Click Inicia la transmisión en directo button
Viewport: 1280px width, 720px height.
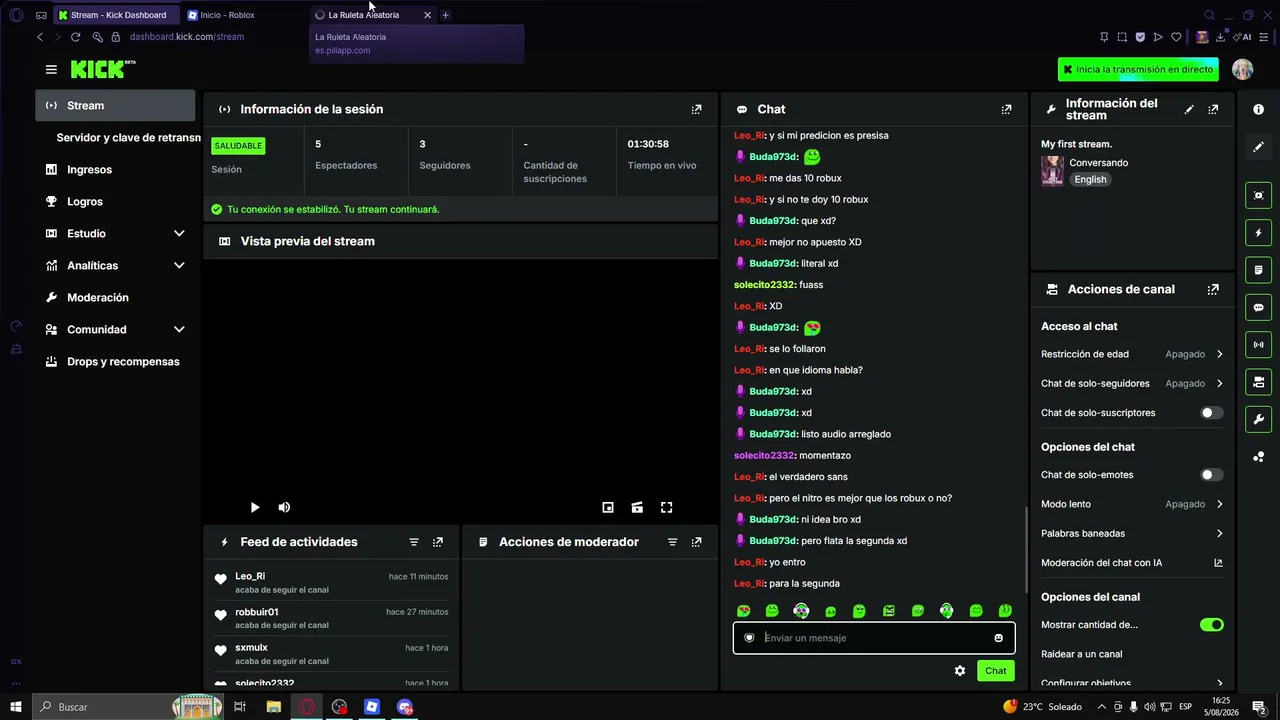pyautogui.click(x=1138, y=69)
